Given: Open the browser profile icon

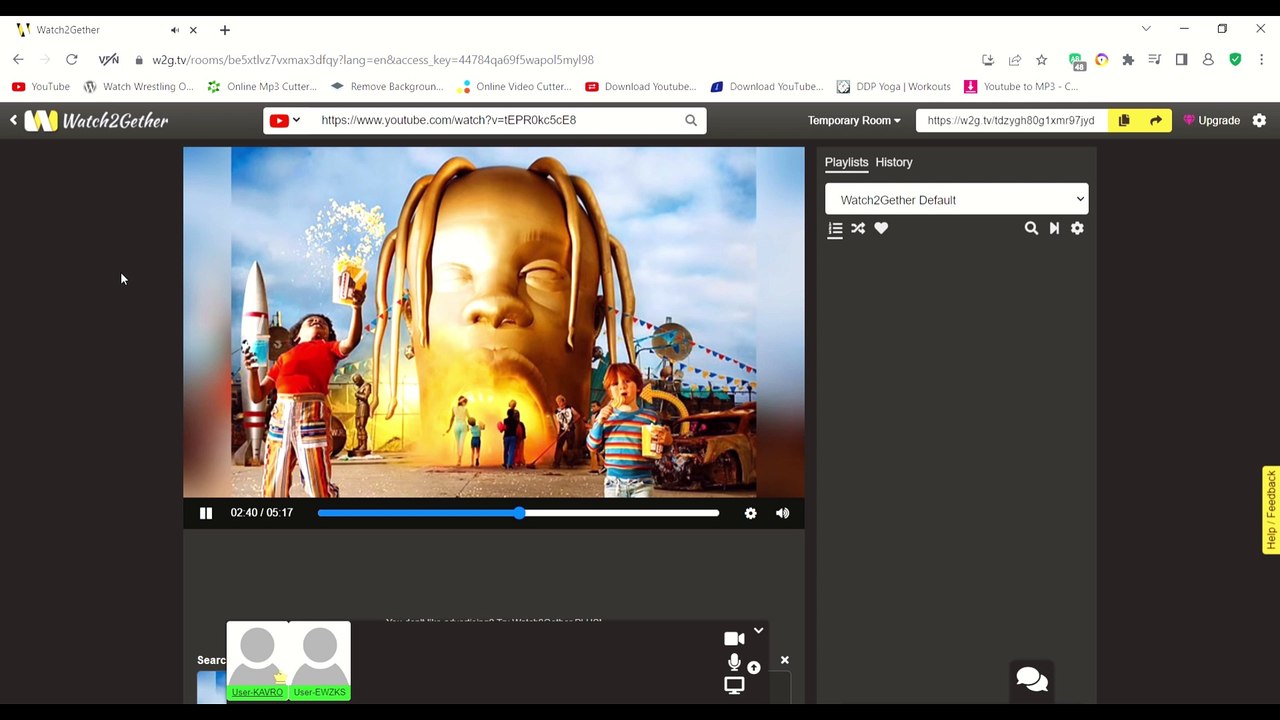Looking at the screenshot, I should (1208, 60).
